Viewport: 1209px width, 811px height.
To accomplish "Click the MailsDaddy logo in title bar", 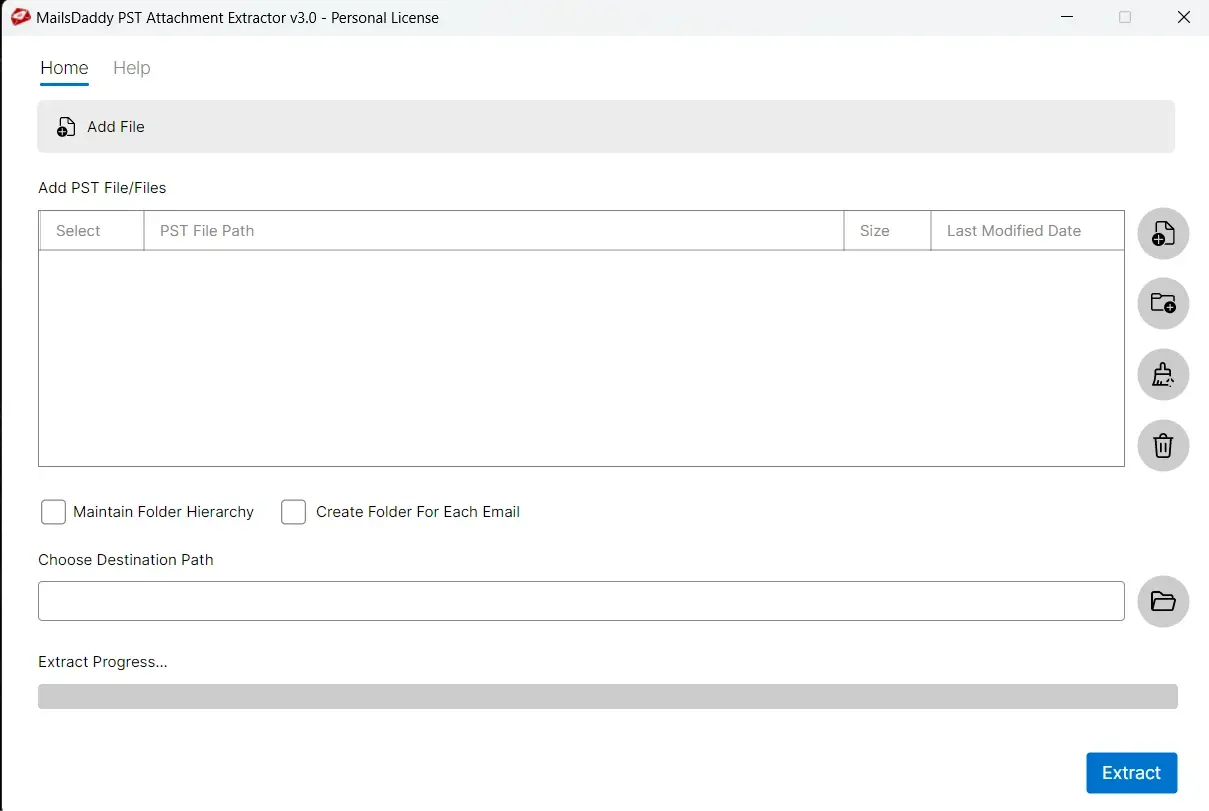I will (x=20, y=17).
